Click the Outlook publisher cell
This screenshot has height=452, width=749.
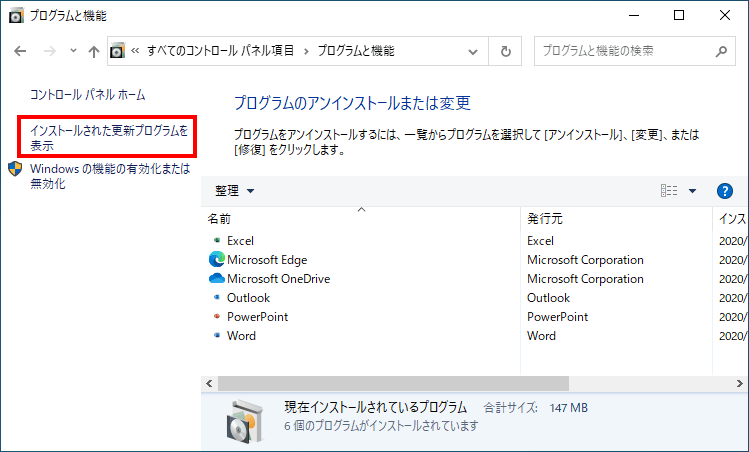pyautogui.click(x=548, y=298)
